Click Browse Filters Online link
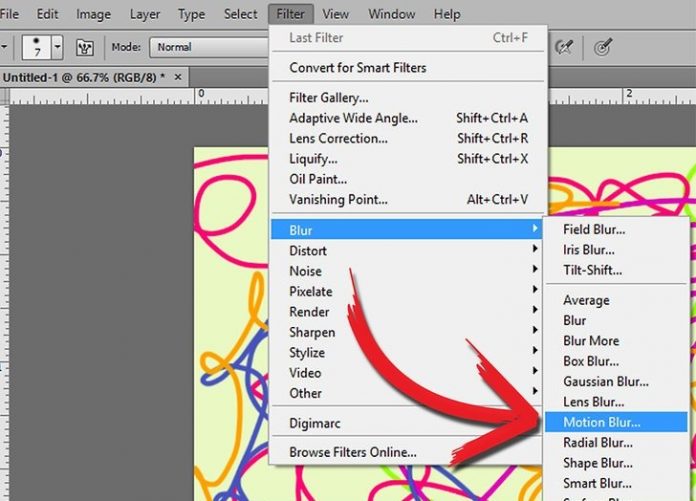The width and height of the screenshot is (696, 501). [x=352, y=452]
